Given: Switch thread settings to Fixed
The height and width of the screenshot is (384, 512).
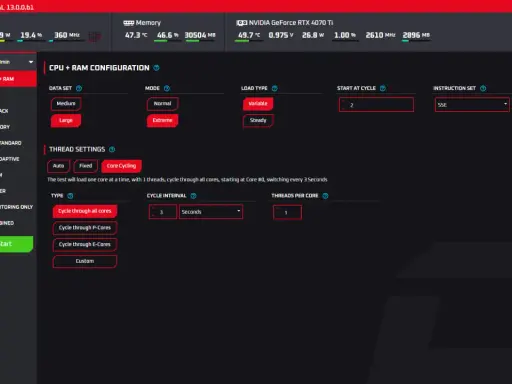Looking at the screenshot, I should 86,166.
